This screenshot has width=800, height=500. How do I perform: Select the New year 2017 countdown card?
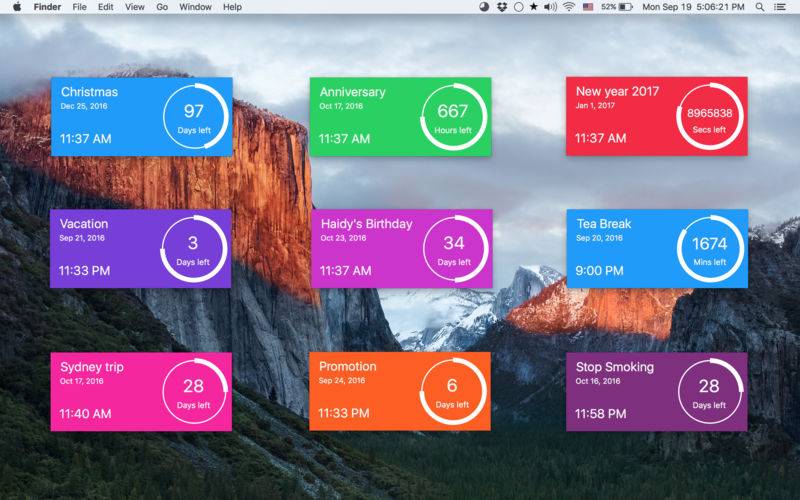point(657,116)
